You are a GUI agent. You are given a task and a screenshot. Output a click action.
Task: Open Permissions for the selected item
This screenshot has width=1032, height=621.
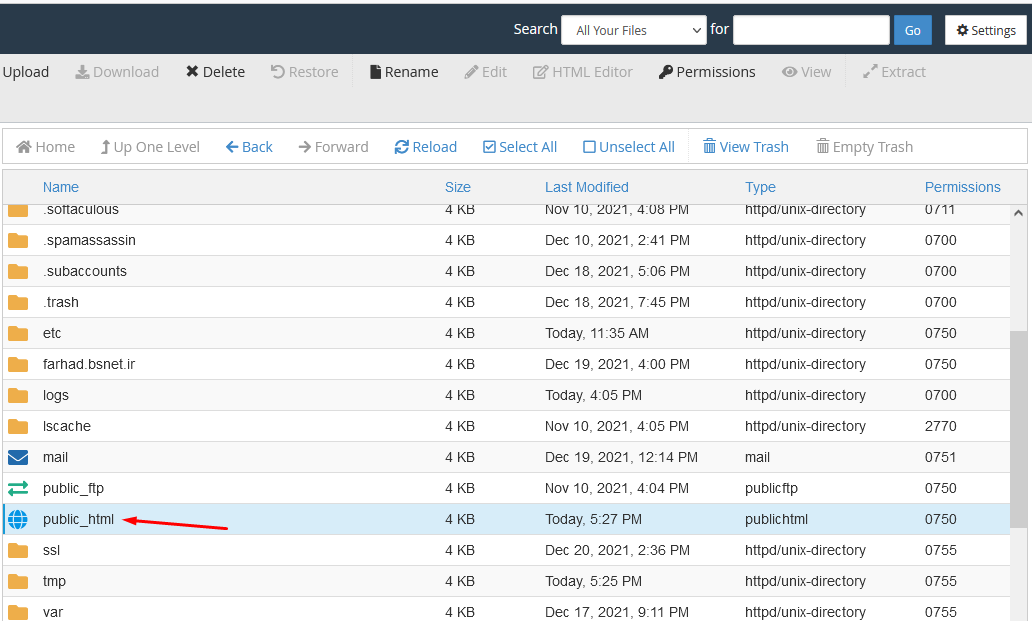tap(707, 72)
